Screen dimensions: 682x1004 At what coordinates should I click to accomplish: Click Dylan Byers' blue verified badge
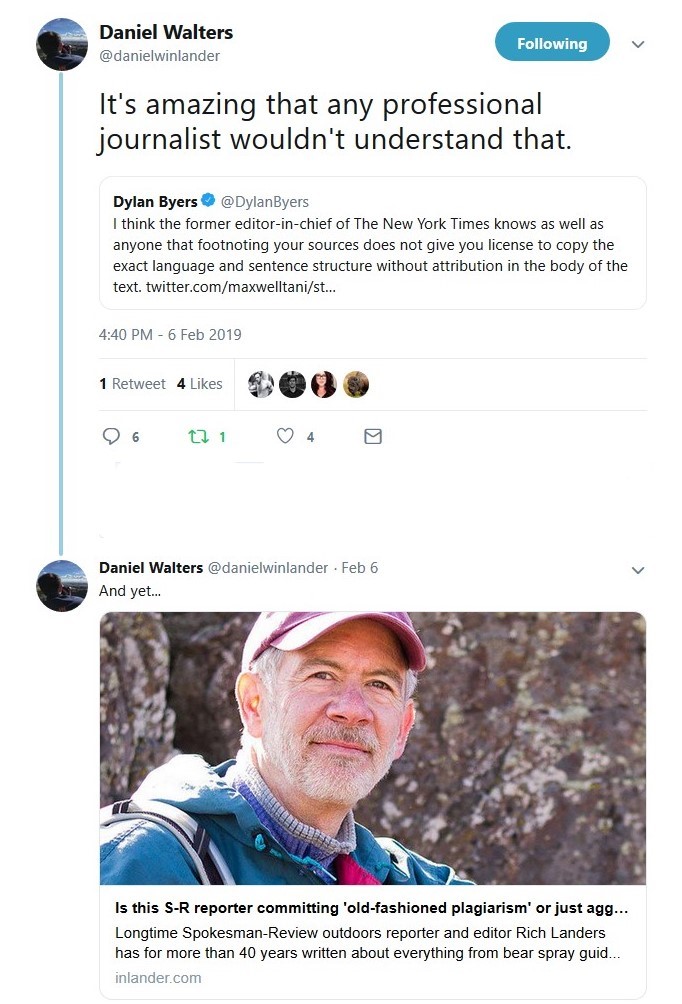tap(208, 201)
